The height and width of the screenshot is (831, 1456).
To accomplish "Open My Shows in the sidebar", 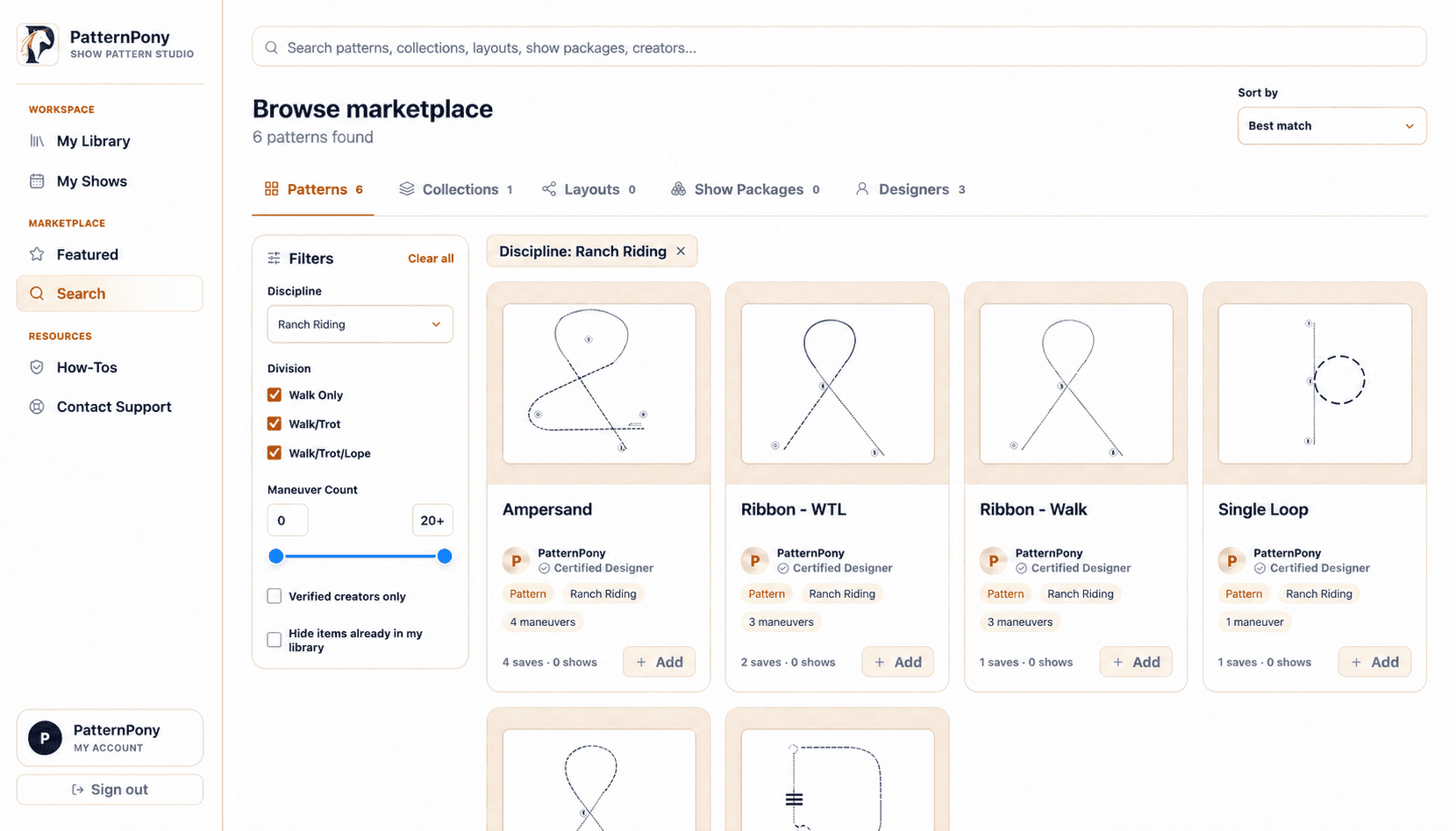I will click(x=110, y=181).
